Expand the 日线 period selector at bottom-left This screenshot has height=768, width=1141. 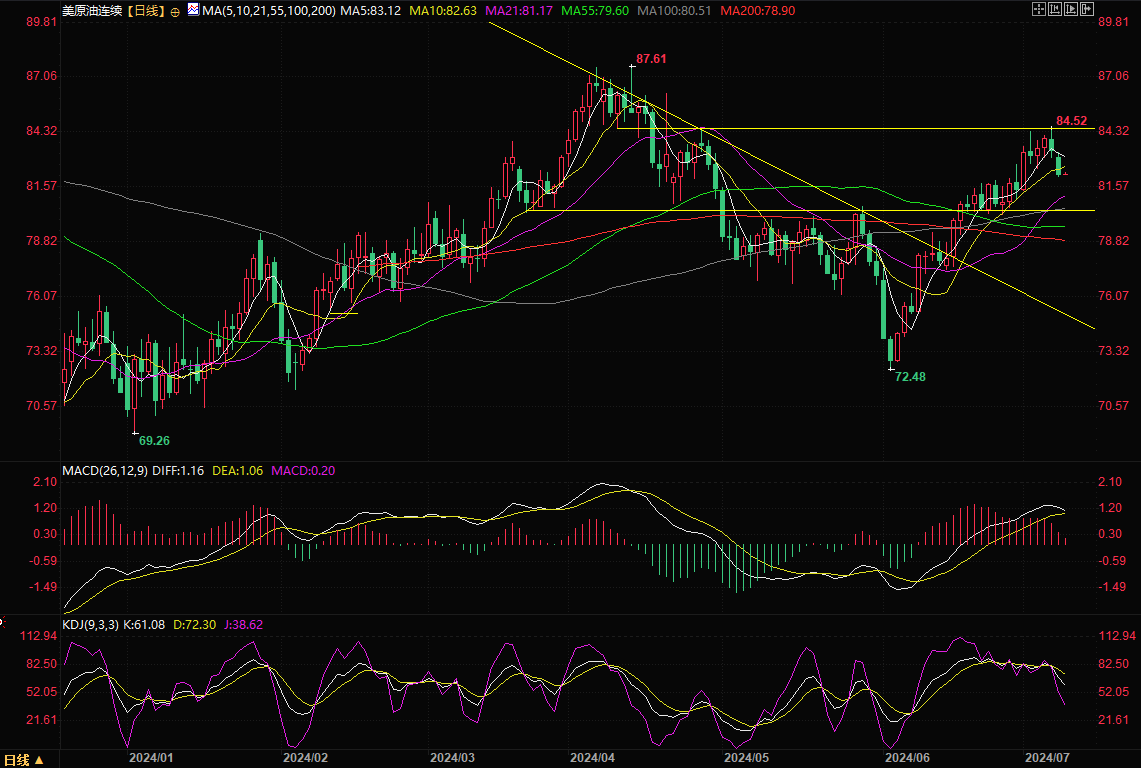20,760
